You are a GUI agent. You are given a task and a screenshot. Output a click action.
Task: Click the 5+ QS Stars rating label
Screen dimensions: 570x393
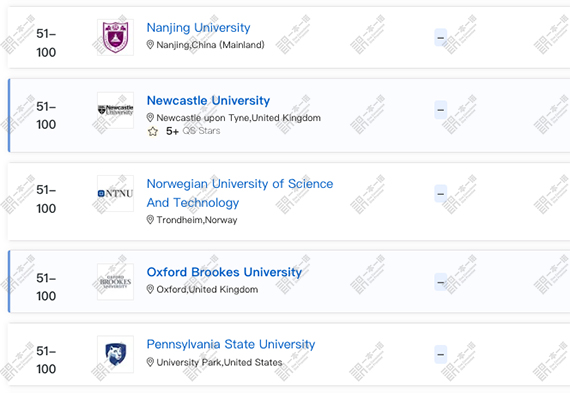193,131
